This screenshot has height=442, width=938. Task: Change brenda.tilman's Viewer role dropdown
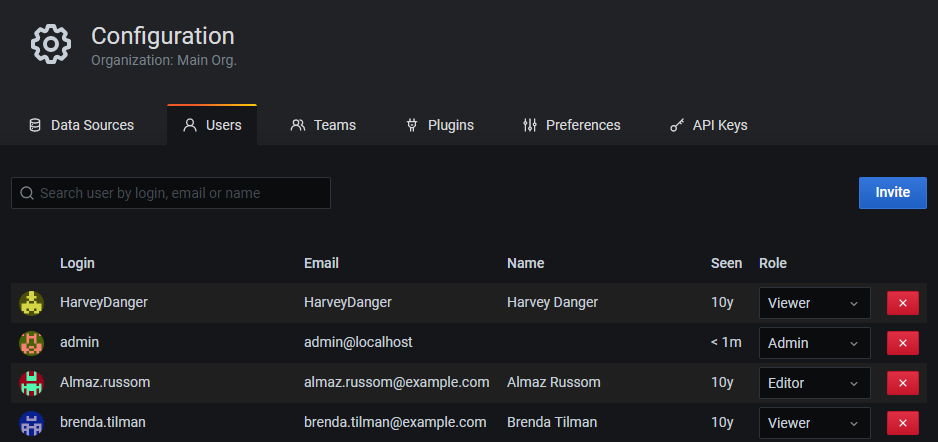pyautogui.click(x=814, y=423)
